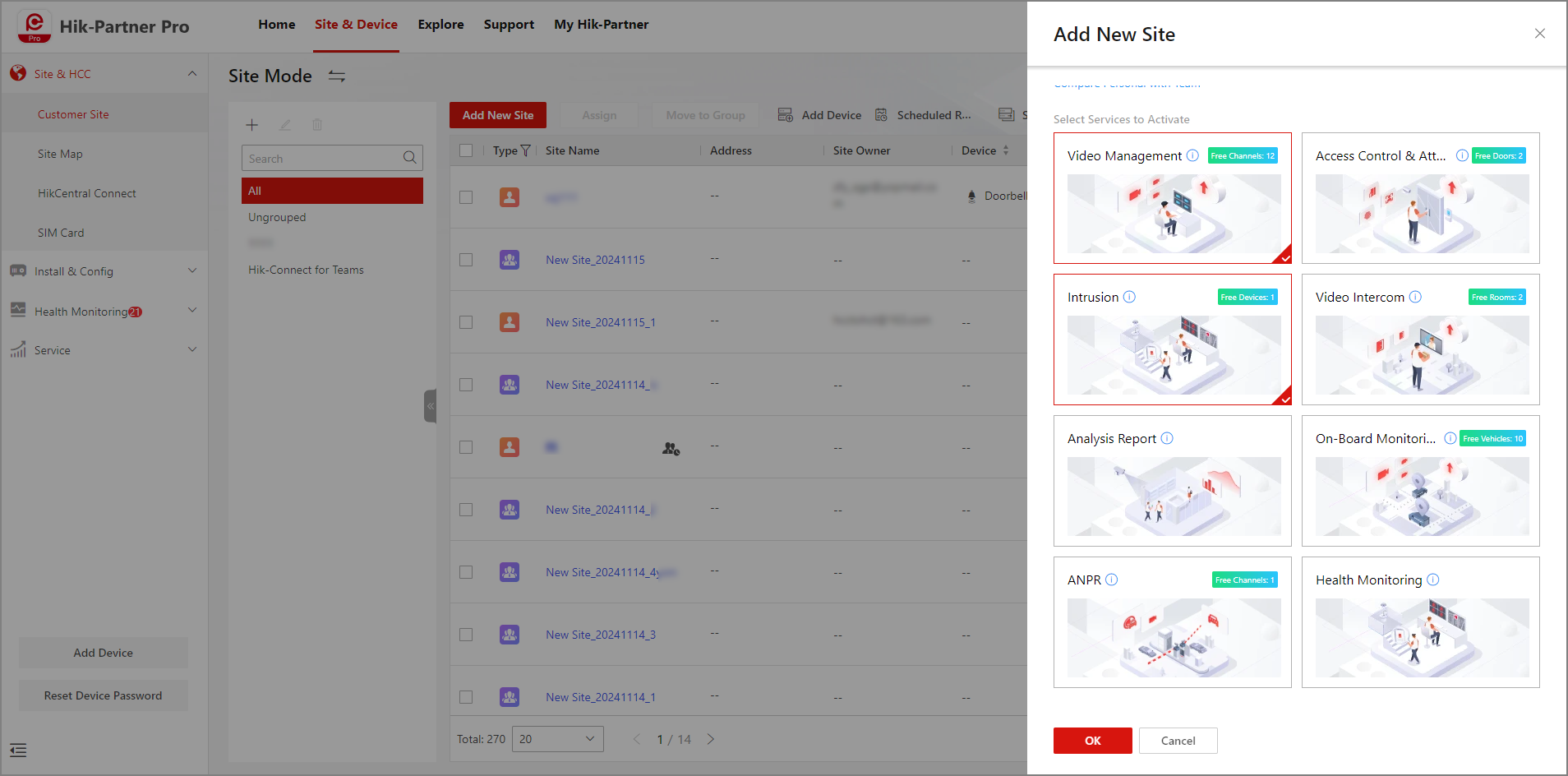Switch to the Site & Device tab
The width and height of the screenshot is (1568, 776).
tap(356, 25)
